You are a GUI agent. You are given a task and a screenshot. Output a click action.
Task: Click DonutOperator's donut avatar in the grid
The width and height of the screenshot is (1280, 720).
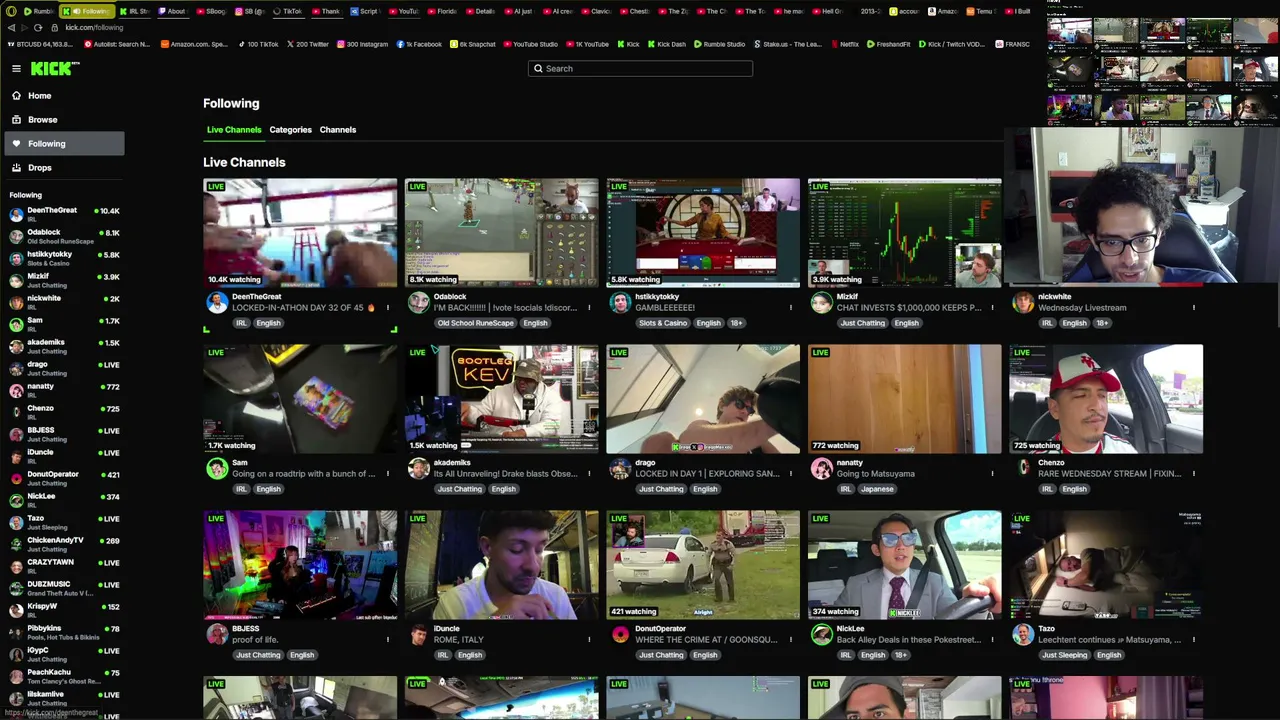tap(620, 634)
